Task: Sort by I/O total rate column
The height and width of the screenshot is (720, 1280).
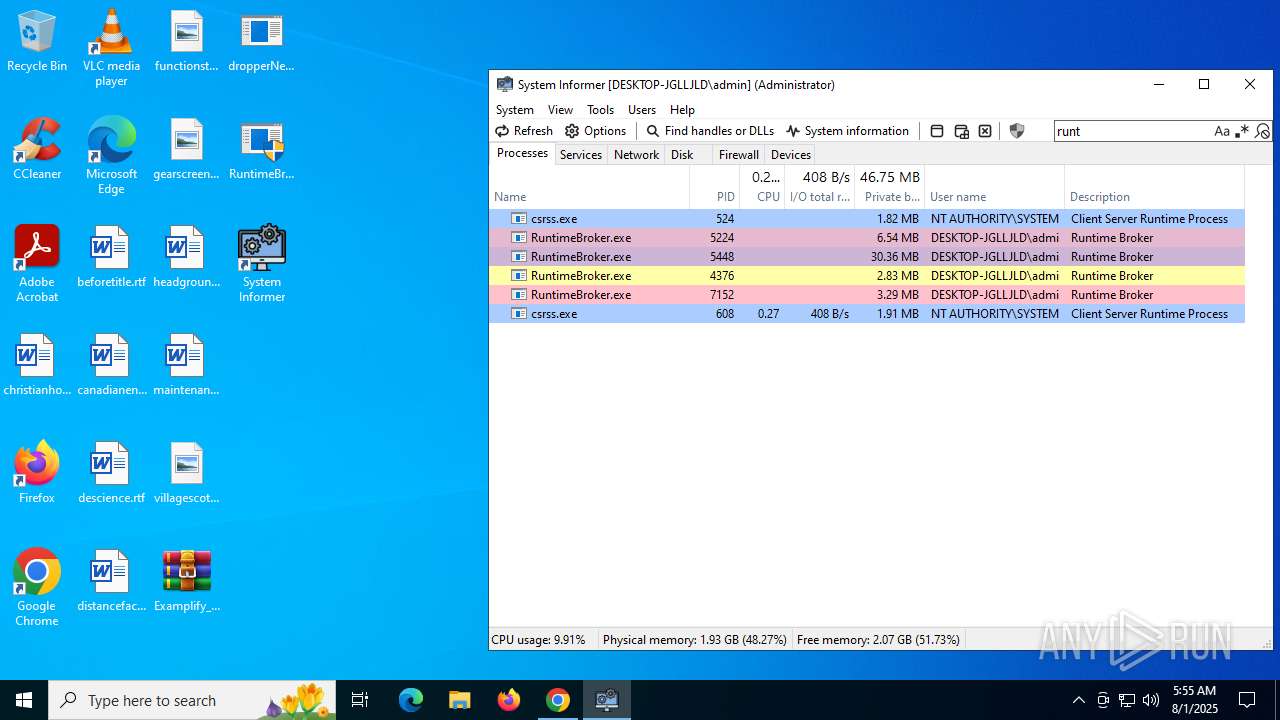Action: pos(819,187)
